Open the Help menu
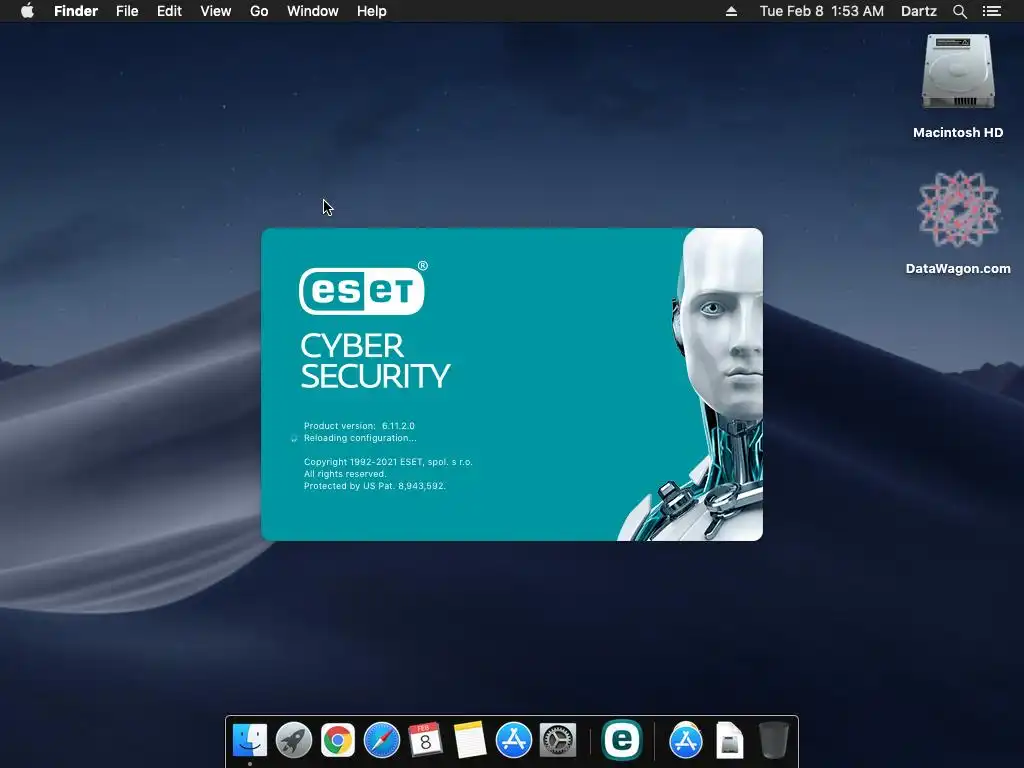 pyautogui.click(x=372, y=11)
